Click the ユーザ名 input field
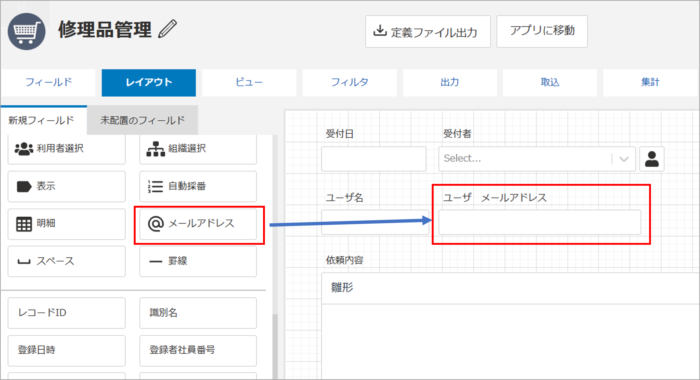Viewport: 700px width, 380px height. click(x=375, y=222)
